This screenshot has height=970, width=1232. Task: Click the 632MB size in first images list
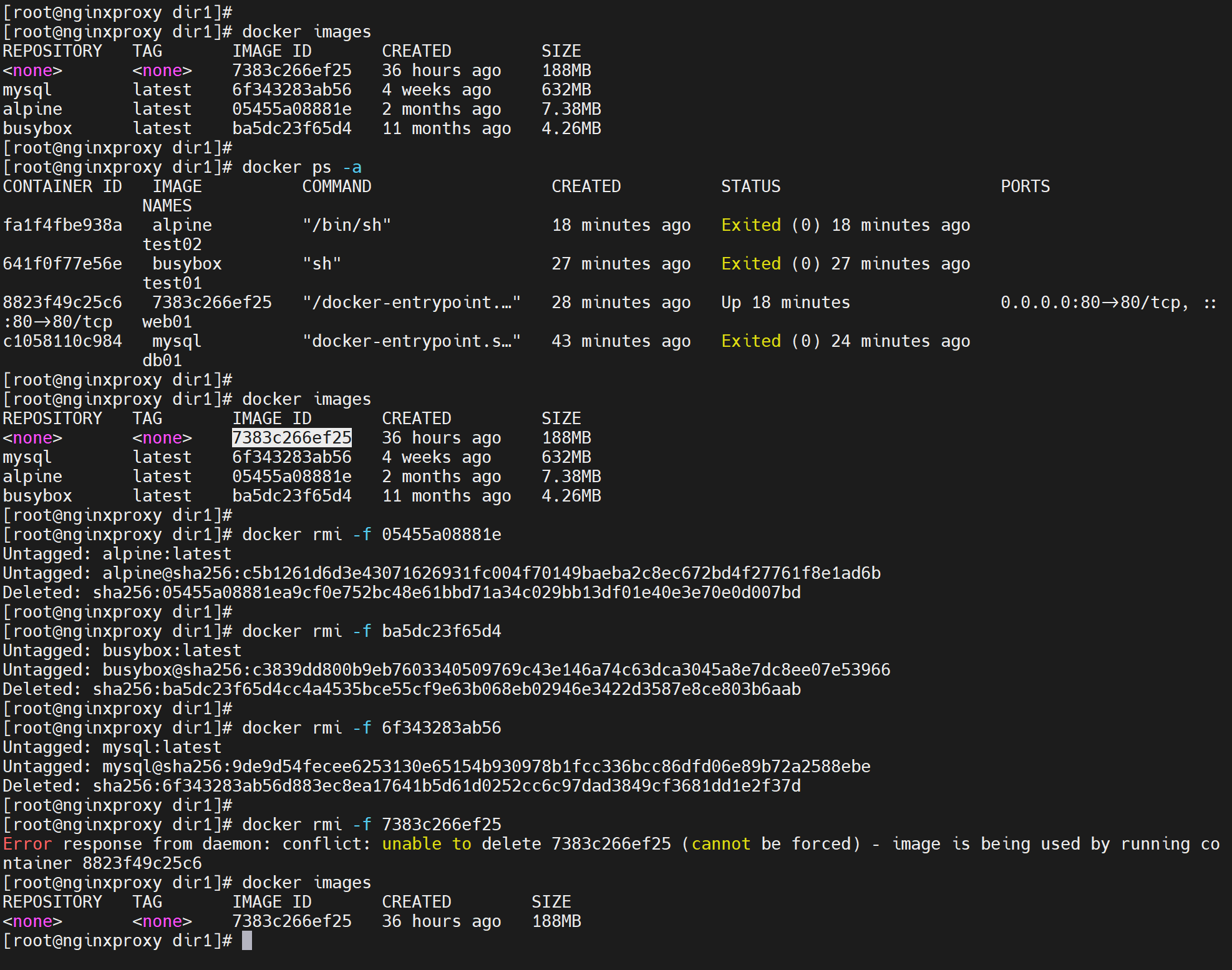pos(566,90)
